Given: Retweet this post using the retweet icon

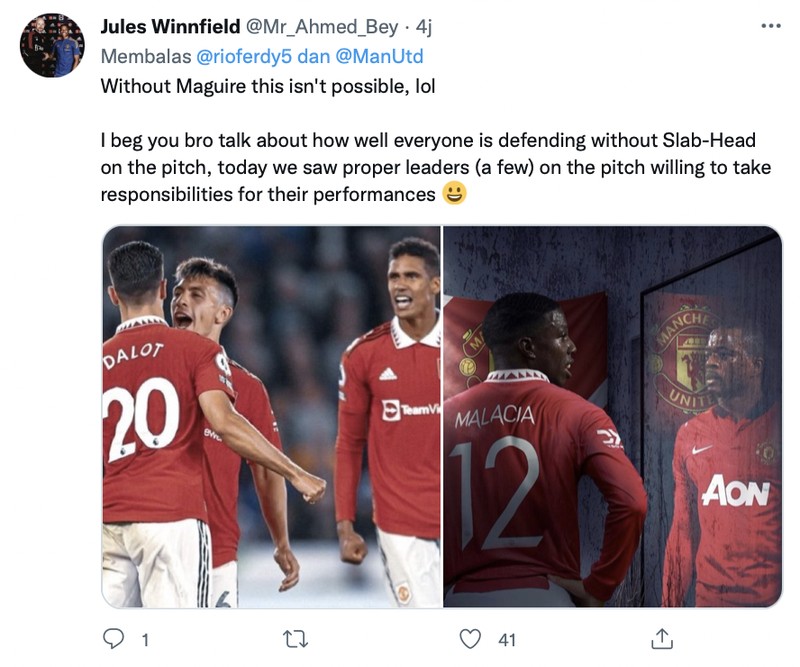Looking at the screenshot, I should pos(294,639).
